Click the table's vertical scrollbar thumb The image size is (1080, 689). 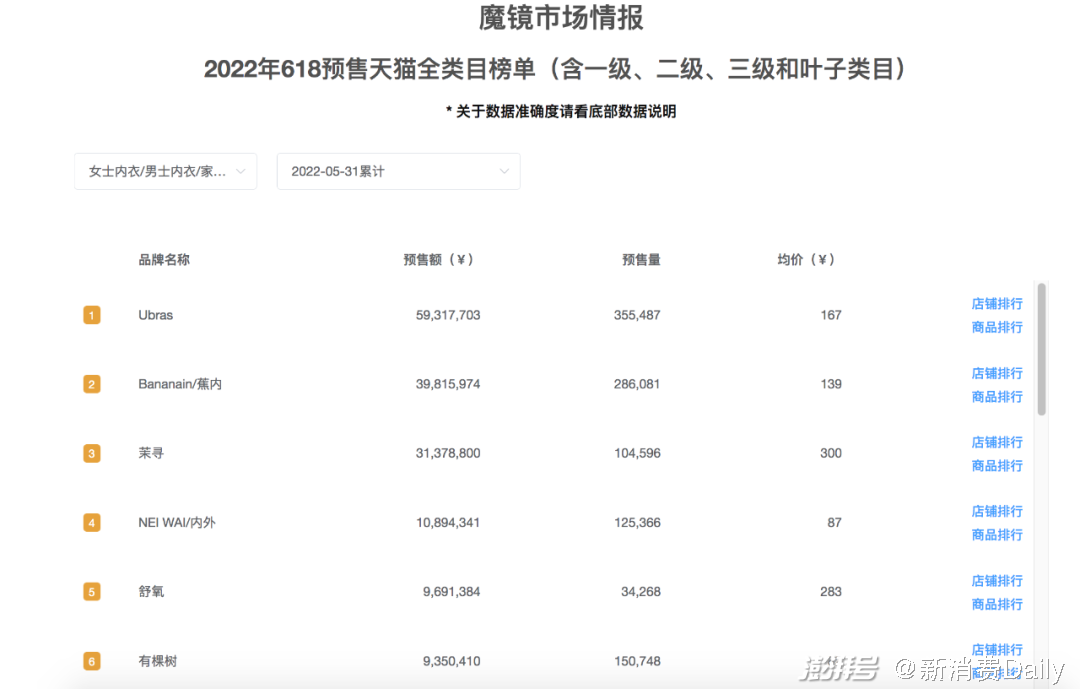(1041, 349)
